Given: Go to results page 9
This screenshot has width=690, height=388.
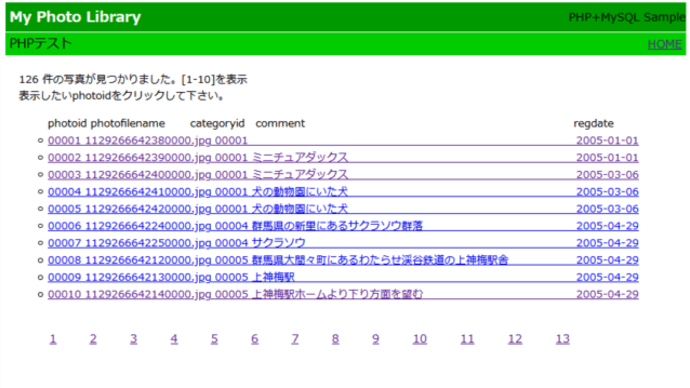Looking at the screenshot, I should pos(375,339).
